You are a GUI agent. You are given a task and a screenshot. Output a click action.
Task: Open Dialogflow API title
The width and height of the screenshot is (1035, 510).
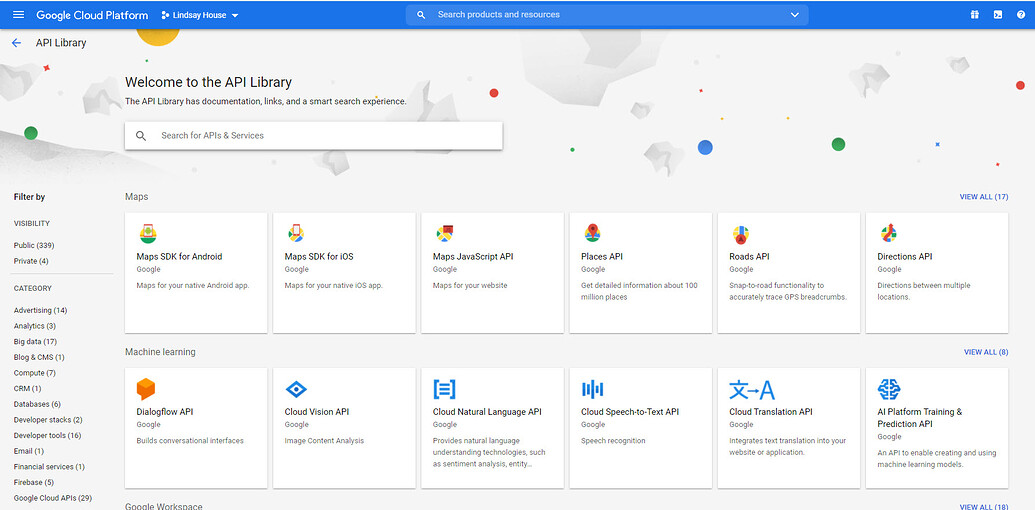point(164,412)
